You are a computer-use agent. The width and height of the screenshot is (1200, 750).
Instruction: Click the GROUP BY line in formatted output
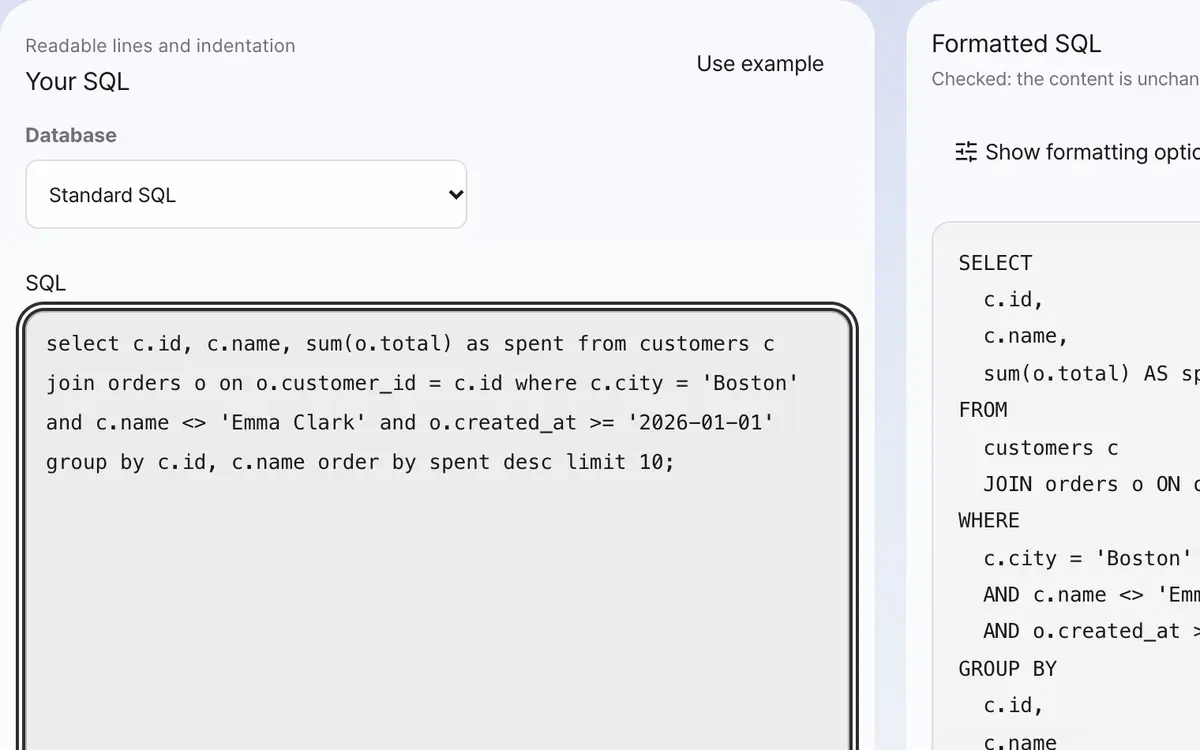point(1008,669)
